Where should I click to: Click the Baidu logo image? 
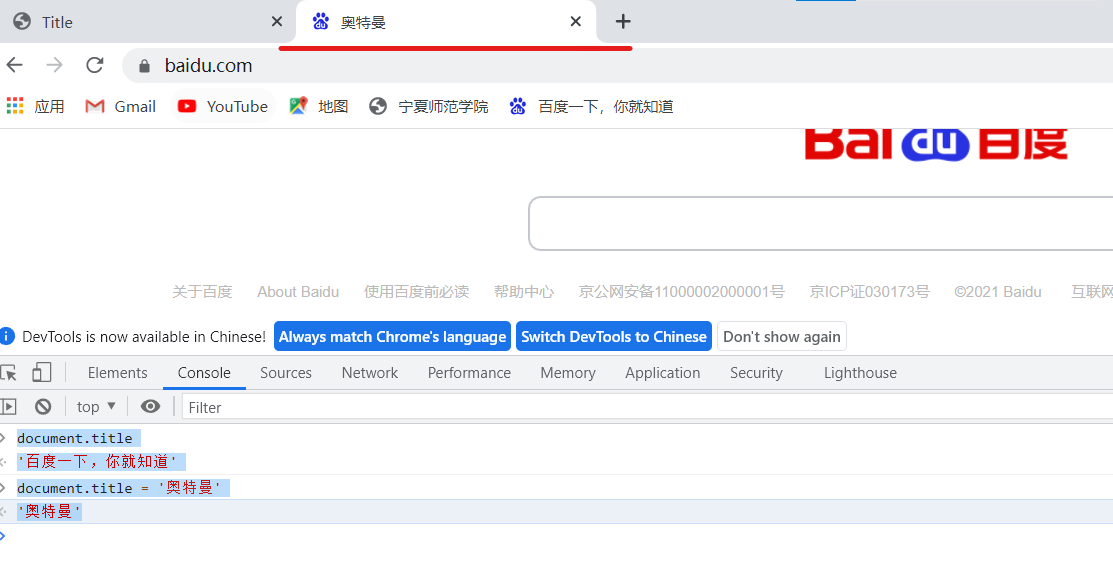click(936, 145)
